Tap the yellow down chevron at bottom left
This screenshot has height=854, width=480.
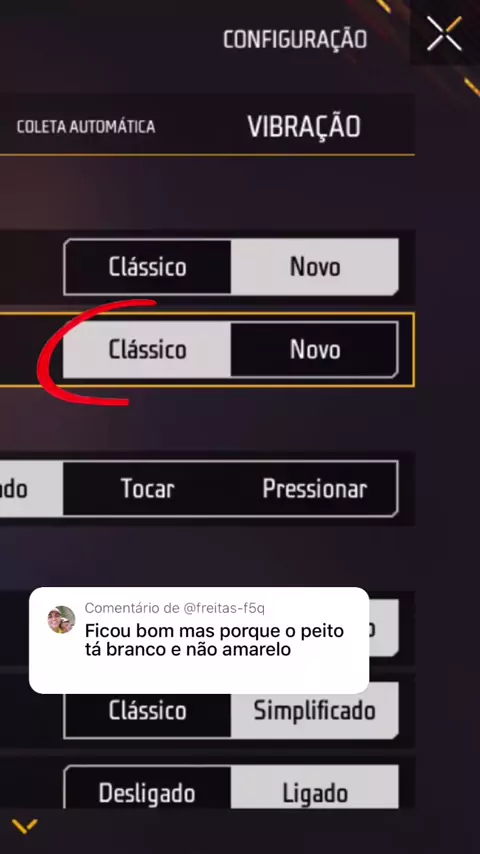25,826
